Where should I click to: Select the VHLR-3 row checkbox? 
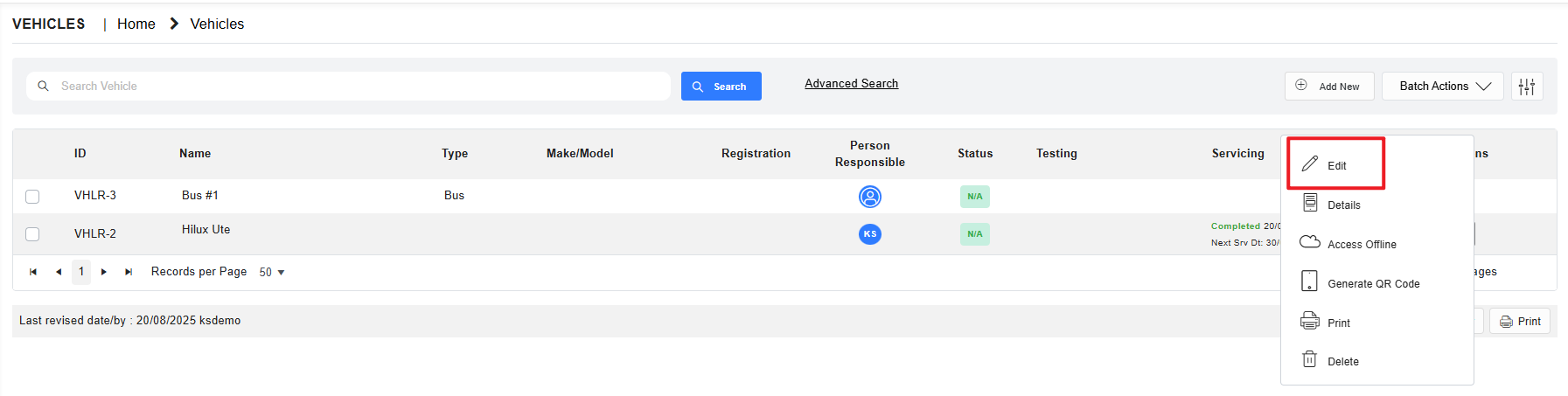32,197
